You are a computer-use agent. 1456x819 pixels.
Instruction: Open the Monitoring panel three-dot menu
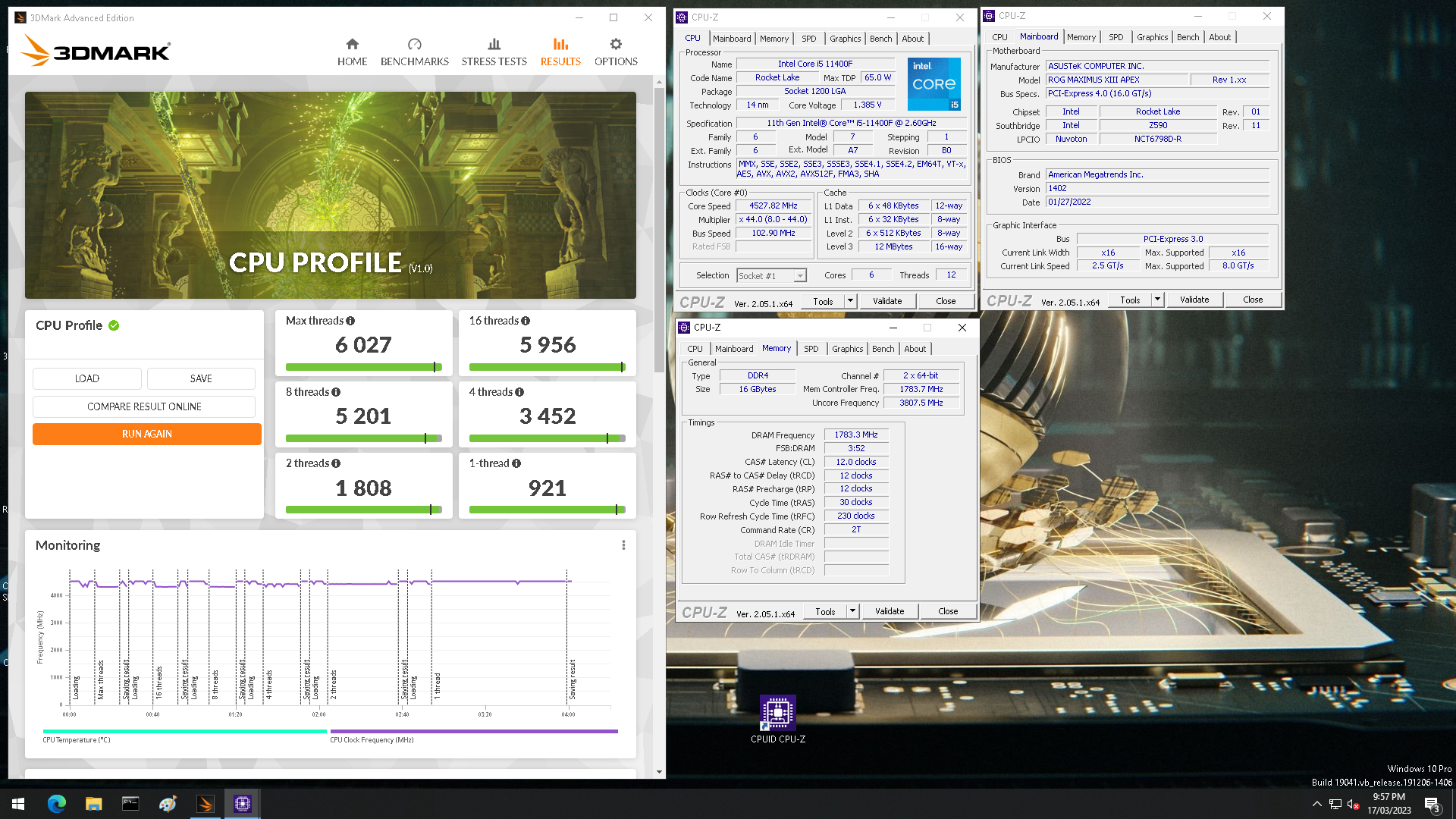tap(623, 545)
